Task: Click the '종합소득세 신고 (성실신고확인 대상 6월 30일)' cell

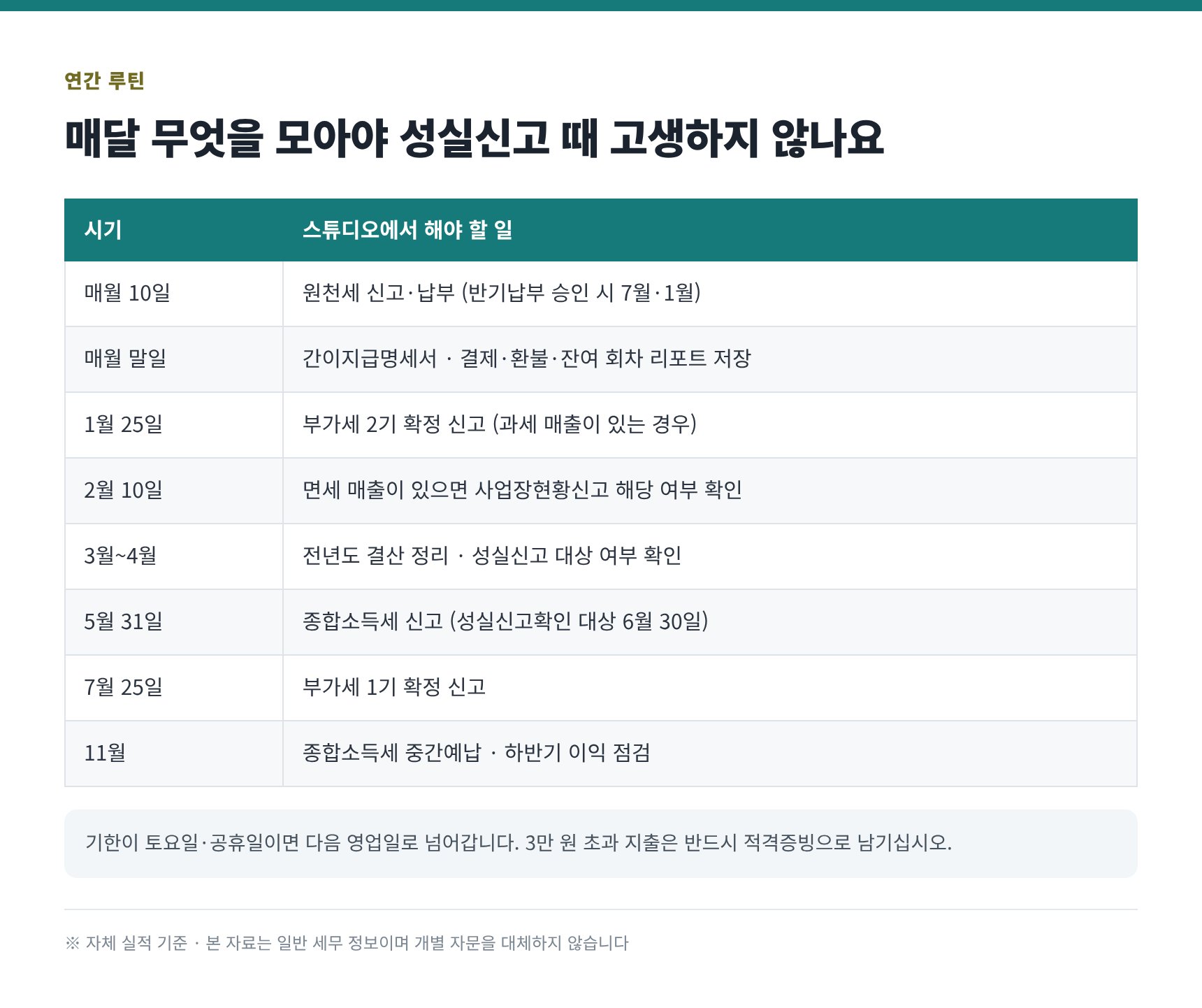Action: (x=710, y=622)
